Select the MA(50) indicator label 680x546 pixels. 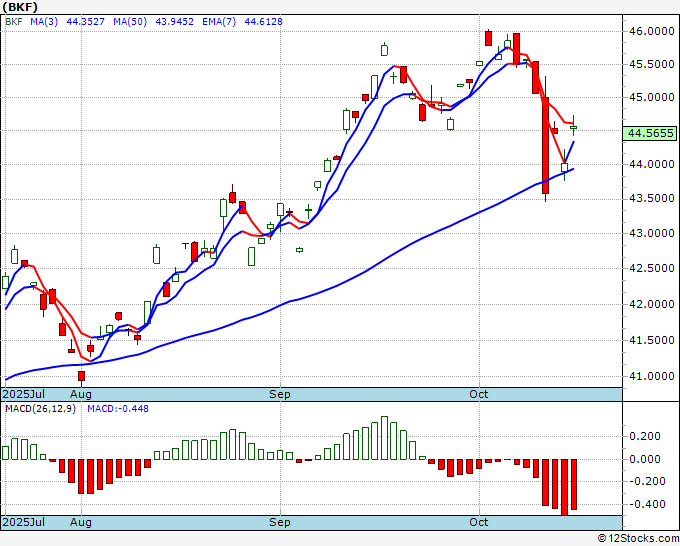coord(130,21)
